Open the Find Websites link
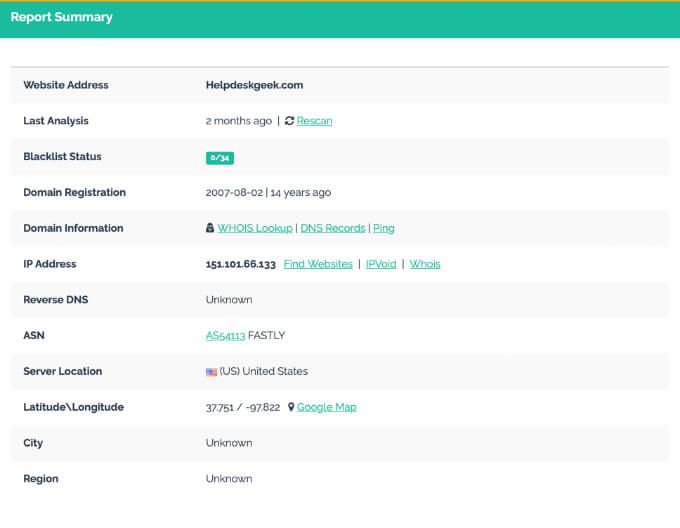Viewport: 680px width, 528px height. point(318,264)
